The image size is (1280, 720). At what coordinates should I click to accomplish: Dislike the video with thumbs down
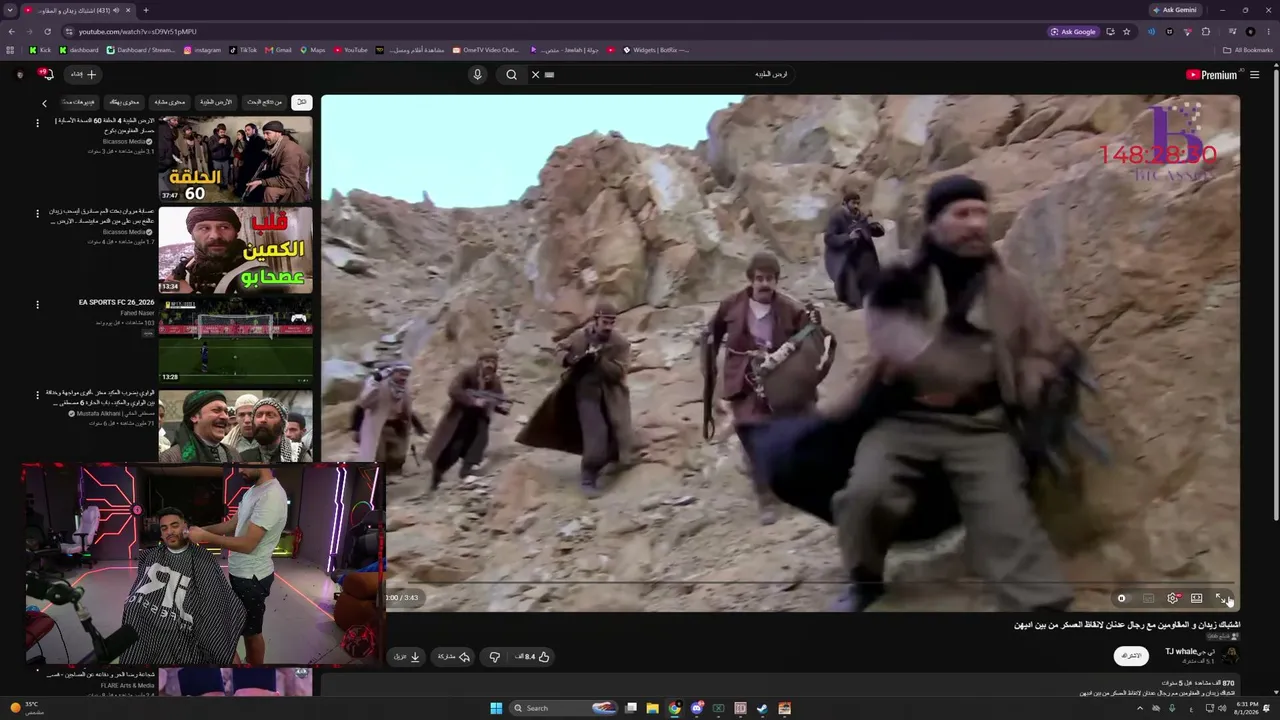[x=494, y=657]
